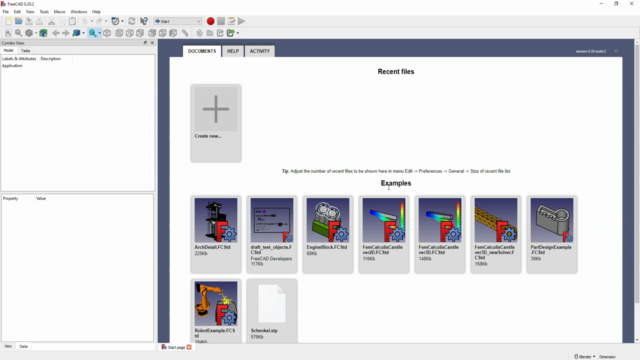The width and height of the screenshot is (640, 360).
Task: Switch to Tasks tab in Combo View
Action: [x=25, y=51]
